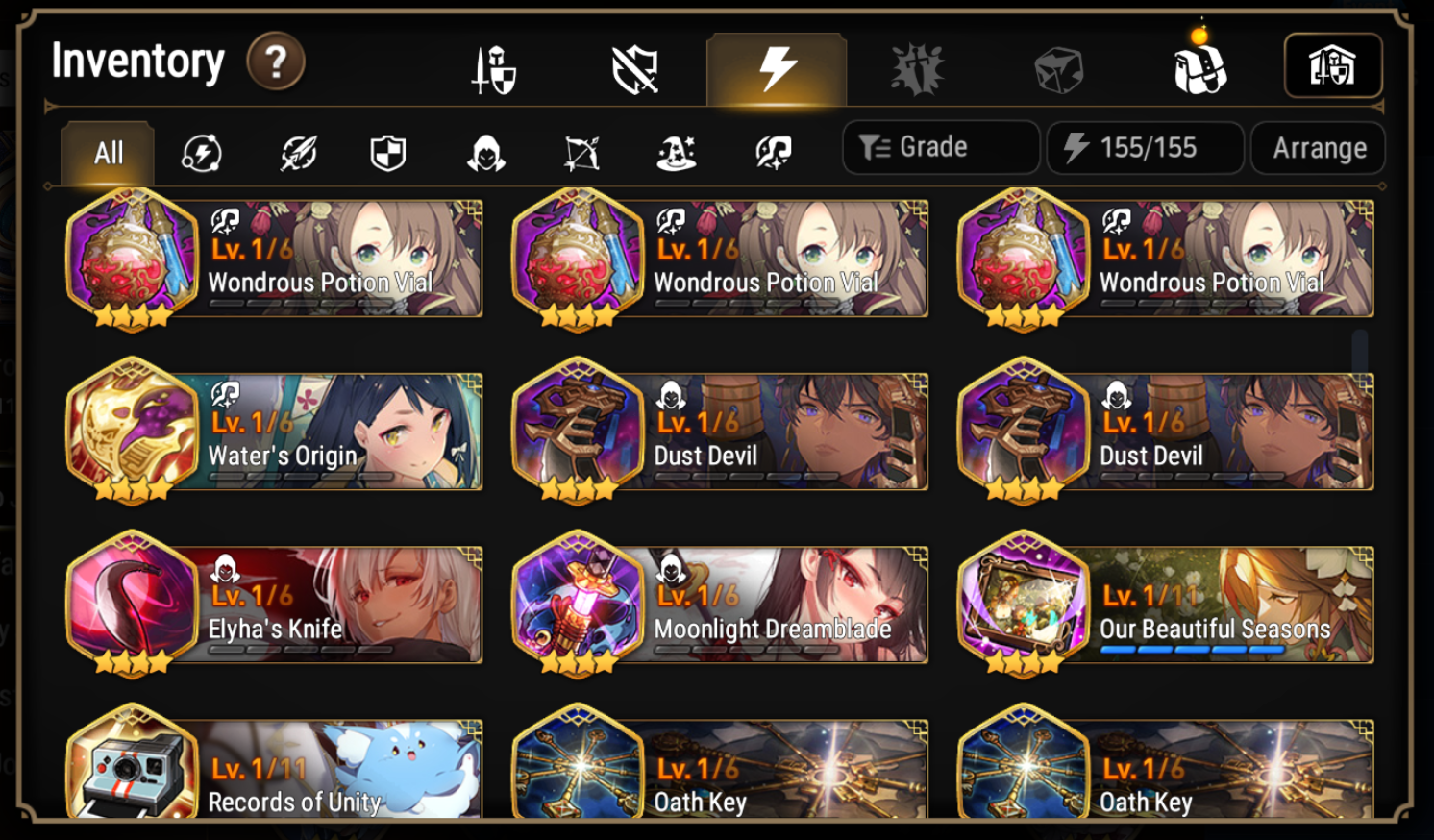1434x840 pixels.
Task: Select the lightning bolt artifacts tab
Action: tap(777, 69)
